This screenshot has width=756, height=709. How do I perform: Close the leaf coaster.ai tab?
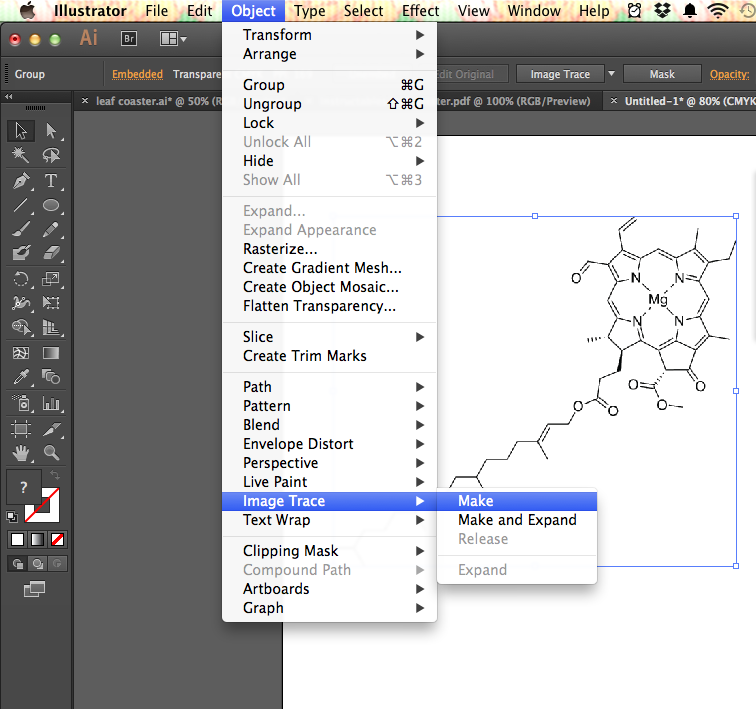85,101
